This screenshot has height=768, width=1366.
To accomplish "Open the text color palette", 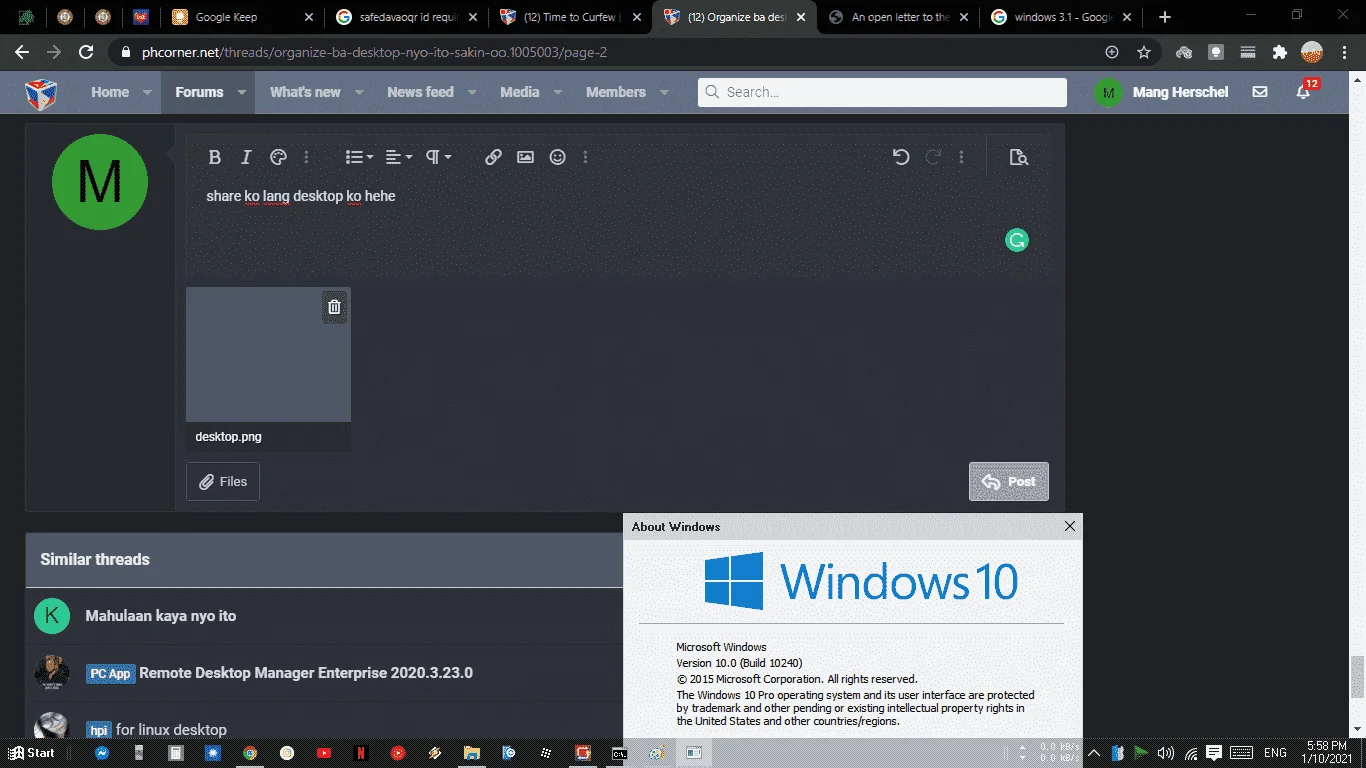I will pyautogui.click(x=278, y=157).
